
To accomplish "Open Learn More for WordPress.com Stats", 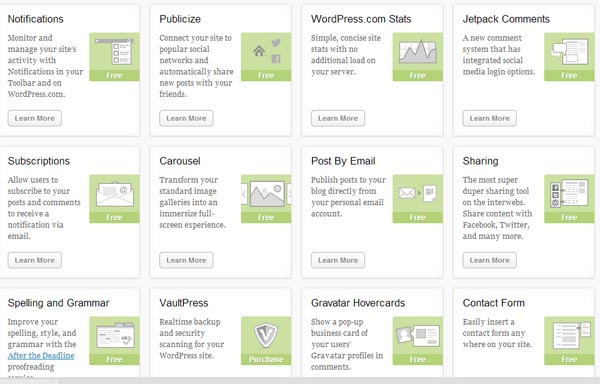I will pyautogui.click(x=338, y=118).
